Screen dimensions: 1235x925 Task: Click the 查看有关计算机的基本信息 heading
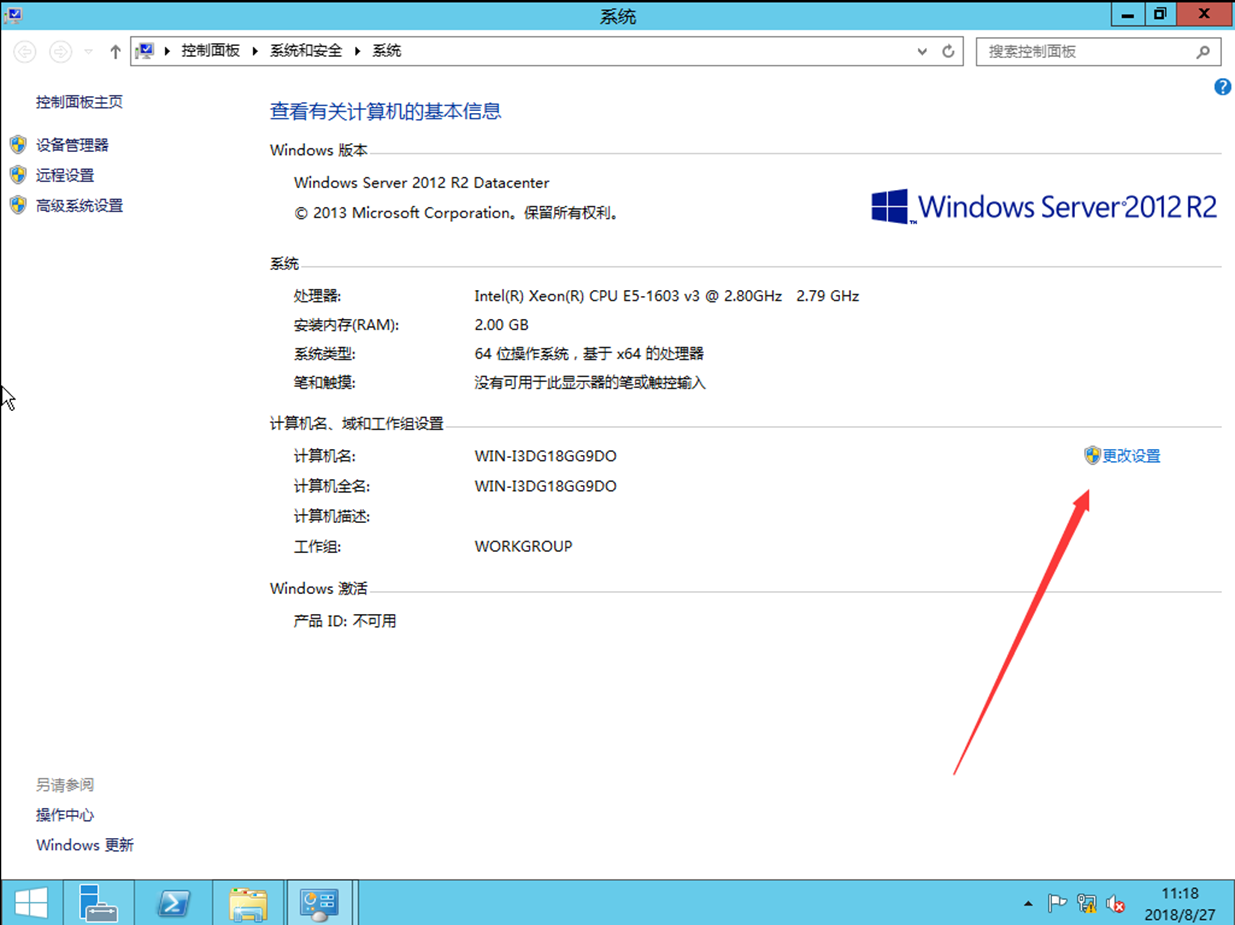[386, 111]
